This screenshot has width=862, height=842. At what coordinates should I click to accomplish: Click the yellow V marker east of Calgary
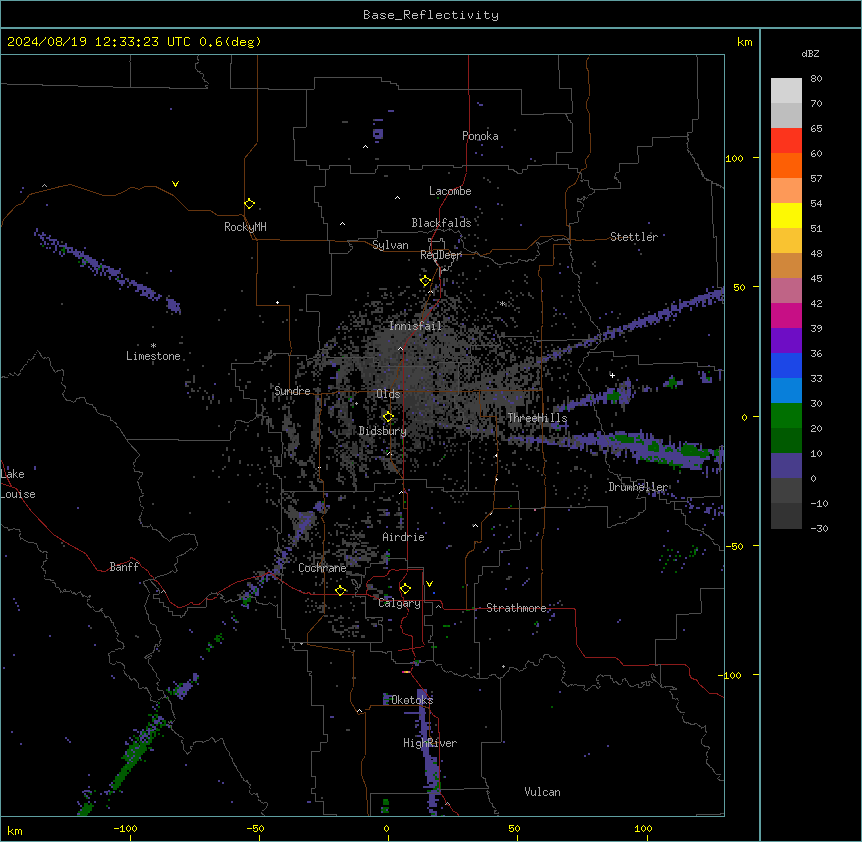click(429, 584)
